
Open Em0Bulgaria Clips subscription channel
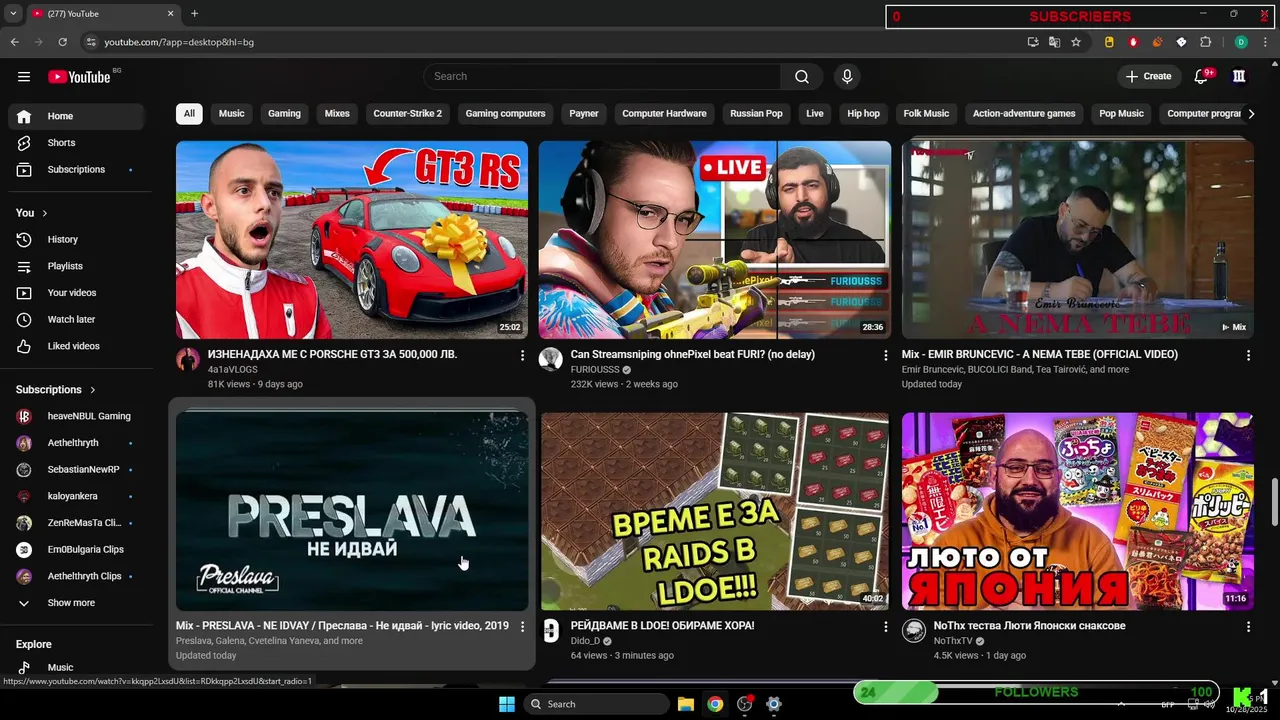[76, 550]
